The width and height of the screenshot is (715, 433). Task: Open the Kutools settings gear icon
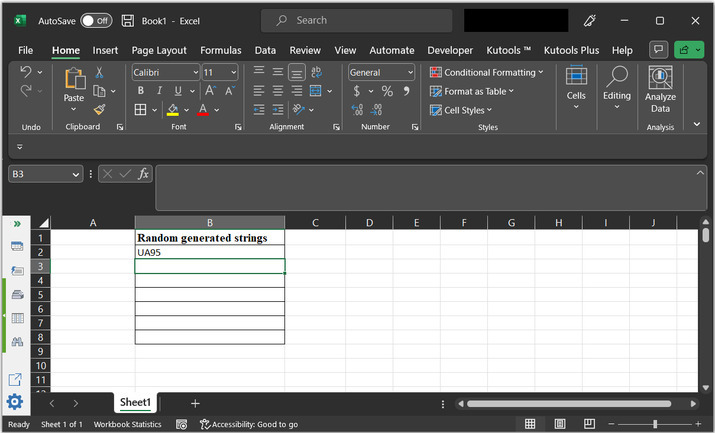[15, 402]
